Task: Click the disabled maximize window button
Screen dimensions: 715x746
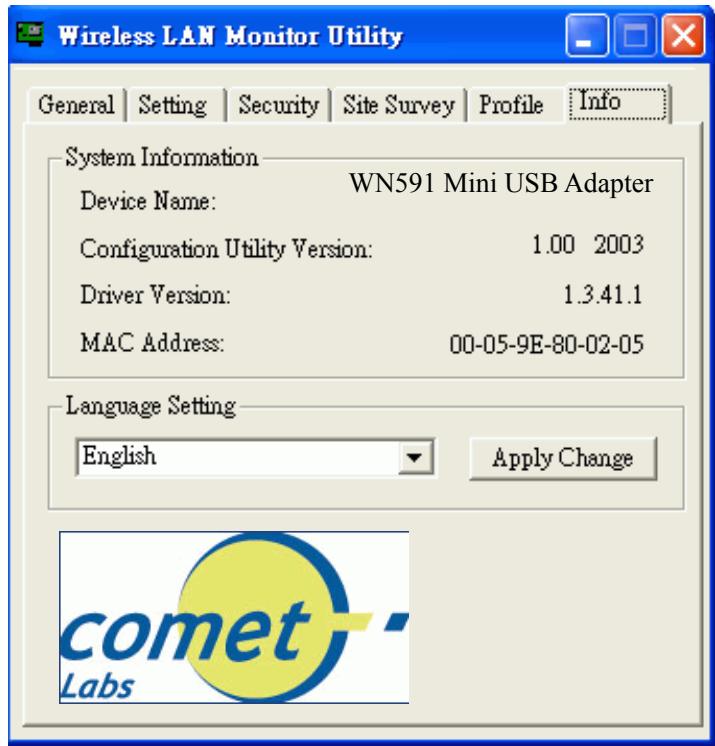Action: pyautogui.click(x=636, y=35)
